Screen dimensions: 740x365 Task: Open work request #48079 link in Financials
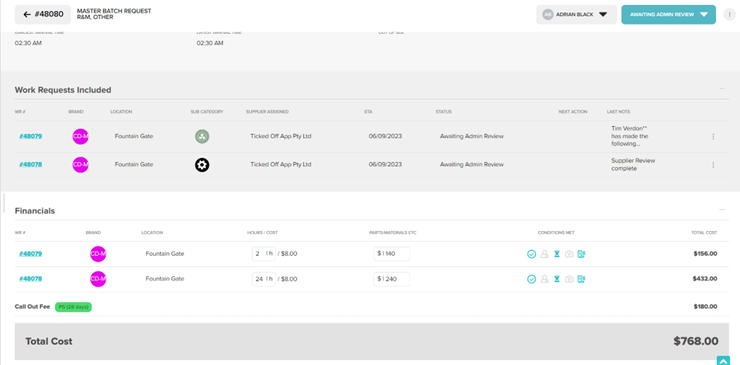[x=30, y=254]
